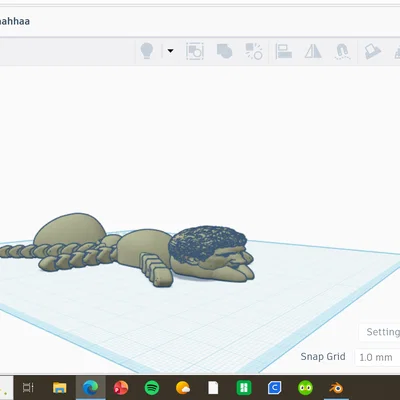Switch to Blender in the taskbar
Viewport: 400px width, 400px height.
pyautogui.click(x=336, y=388)
